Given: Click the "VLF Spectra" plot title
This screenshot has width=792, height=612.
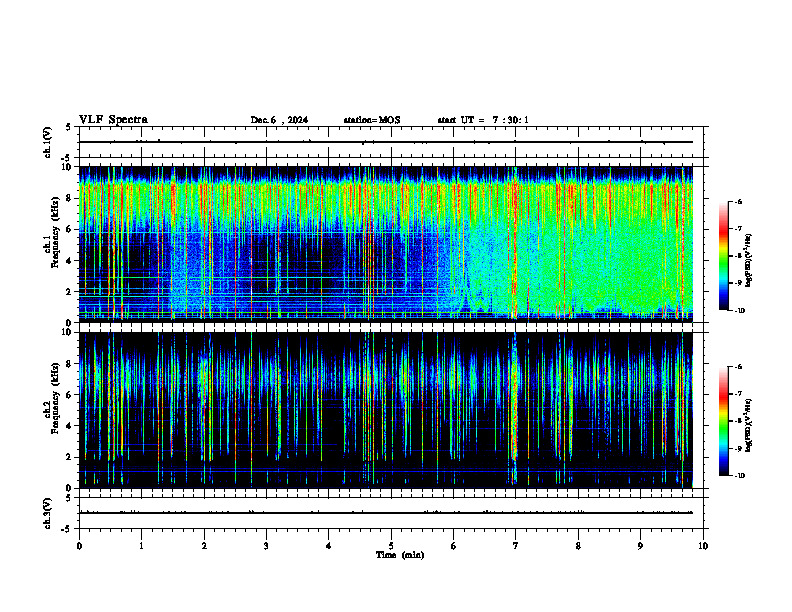Looking at the screenshot, I should 113,120.
